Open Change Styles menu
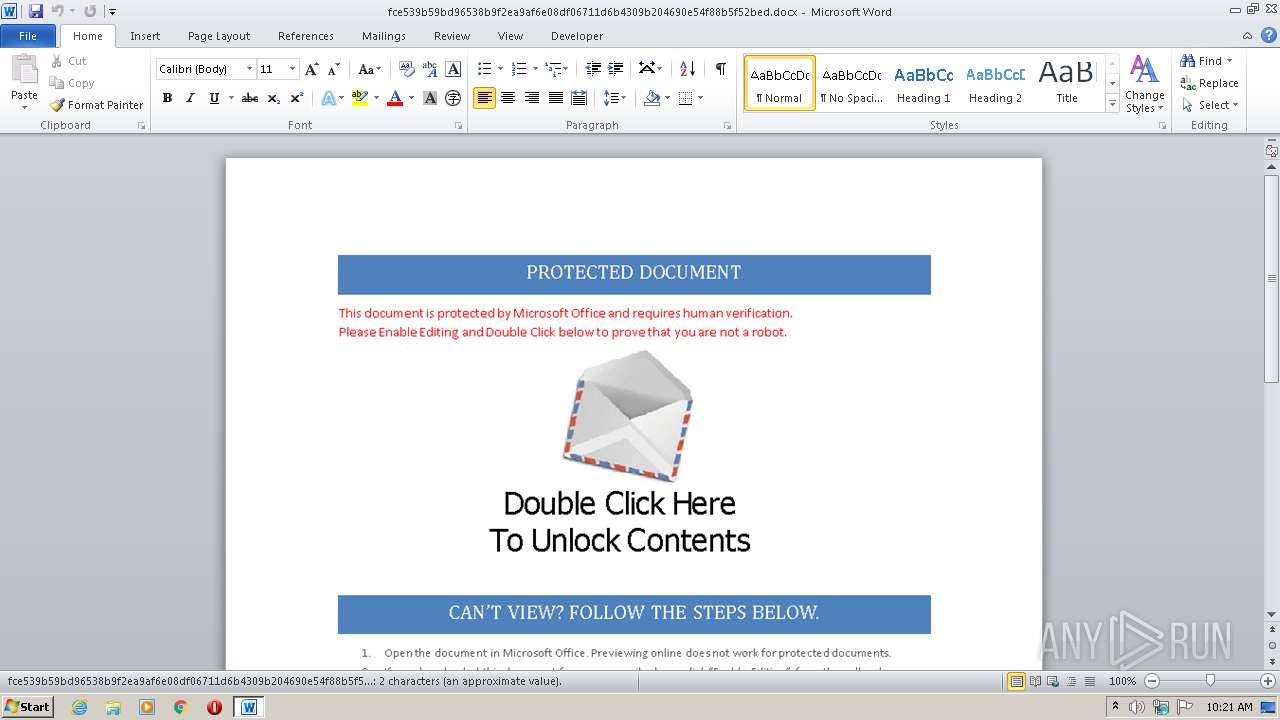1280x720 pixels. [x=1144, y=85]
